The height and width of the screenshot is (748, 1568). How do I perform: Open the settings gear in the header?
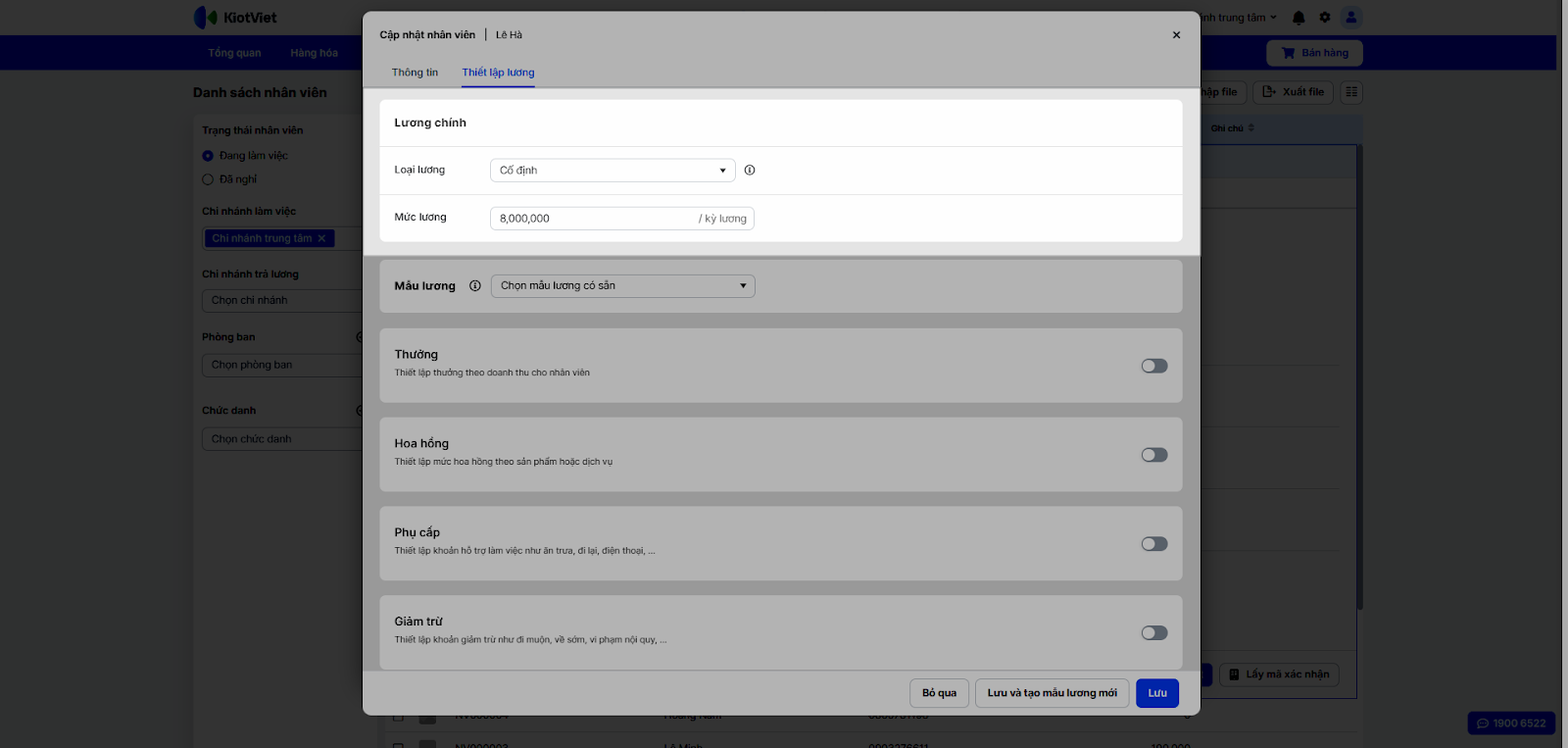point(1325,18)
